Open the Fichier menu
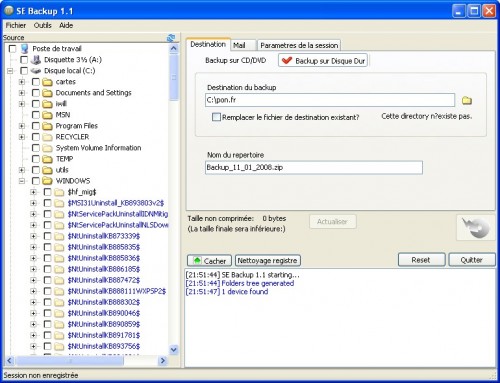The height and width of the screenshot is (383, 500). [x=16, y=25]
